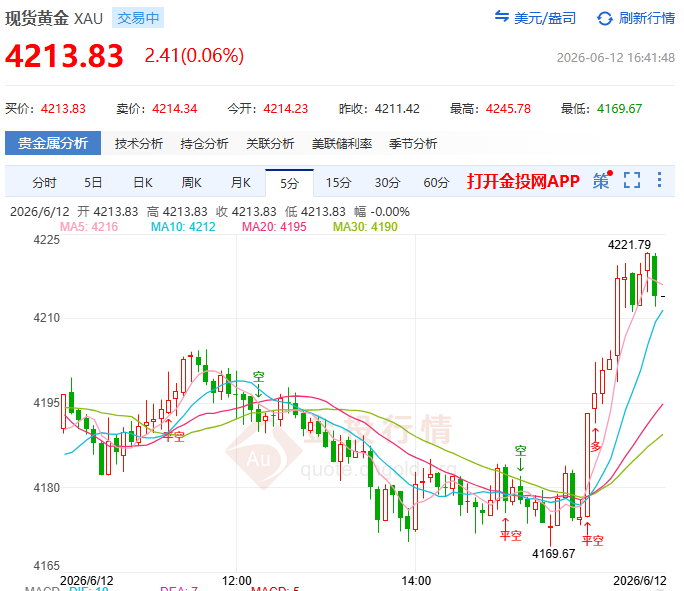Screen dimensions: 684x591
Task: Click the 买价 value 4213.83
Action: click(x=63, y=109)
